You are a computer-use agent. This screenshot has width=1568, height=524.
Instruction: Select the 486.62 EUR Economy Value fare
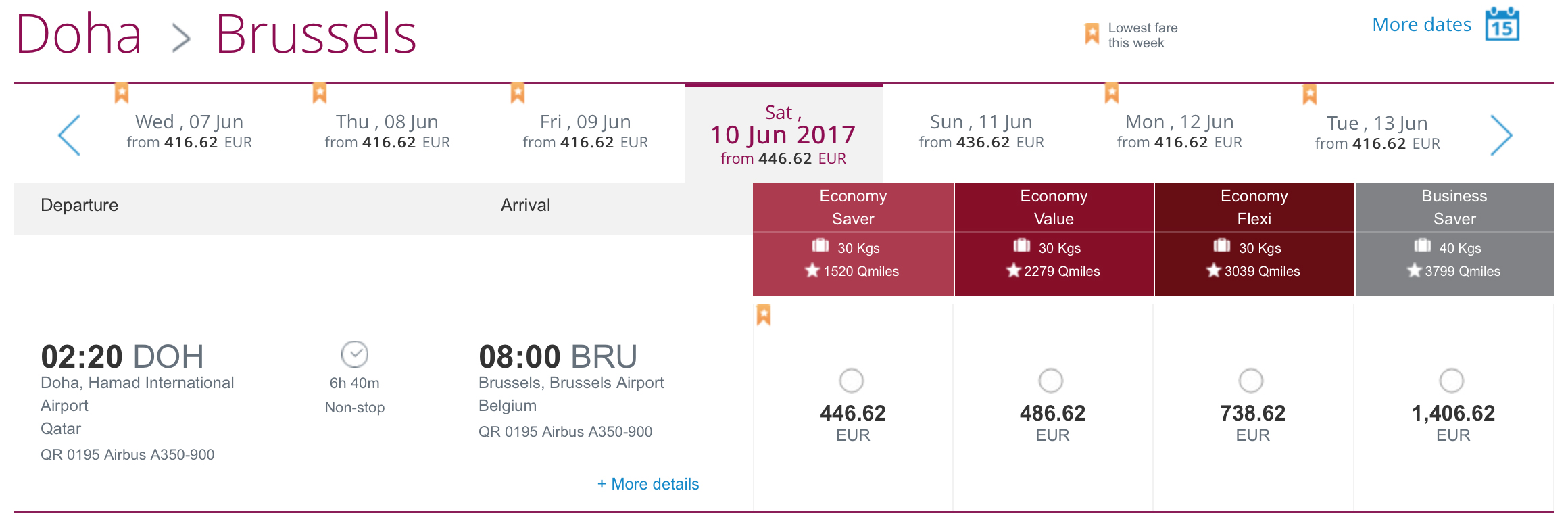pyautogui.click(x=1051, y=381)
